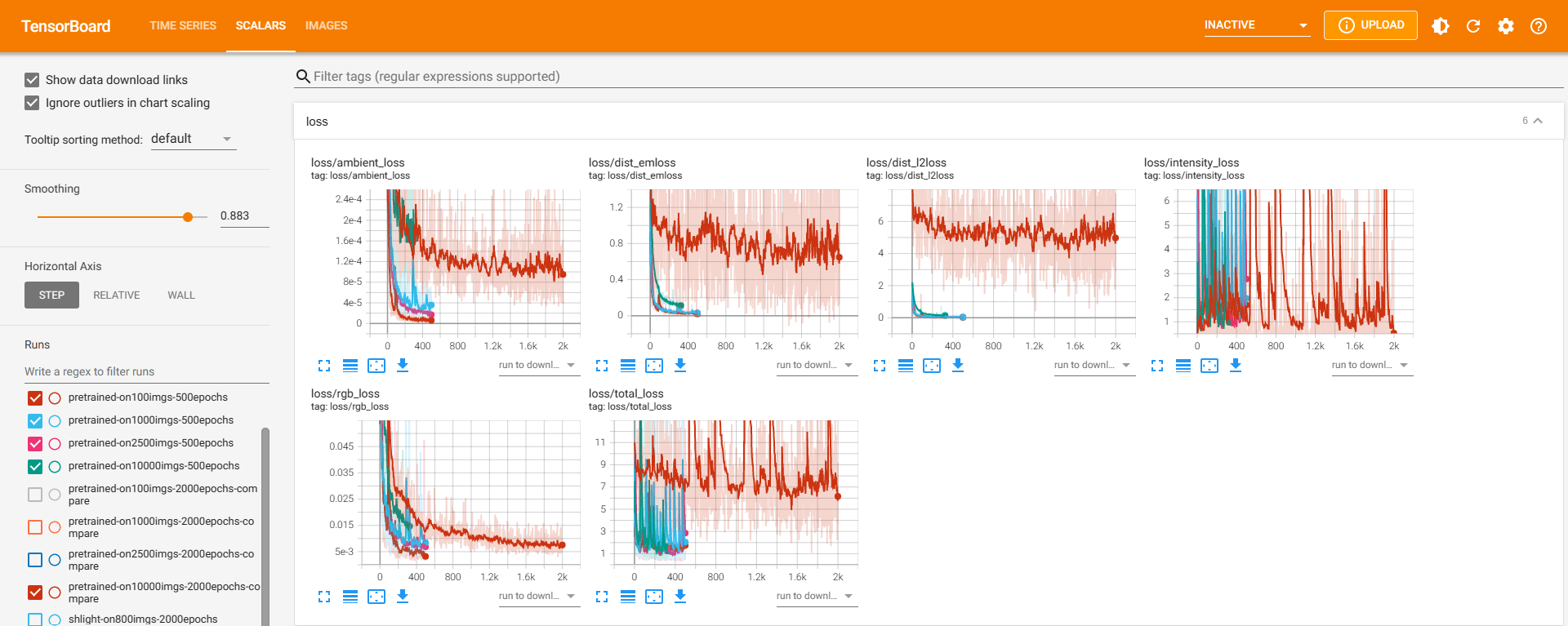Download loss/dist_l2loss chart data

958,366
